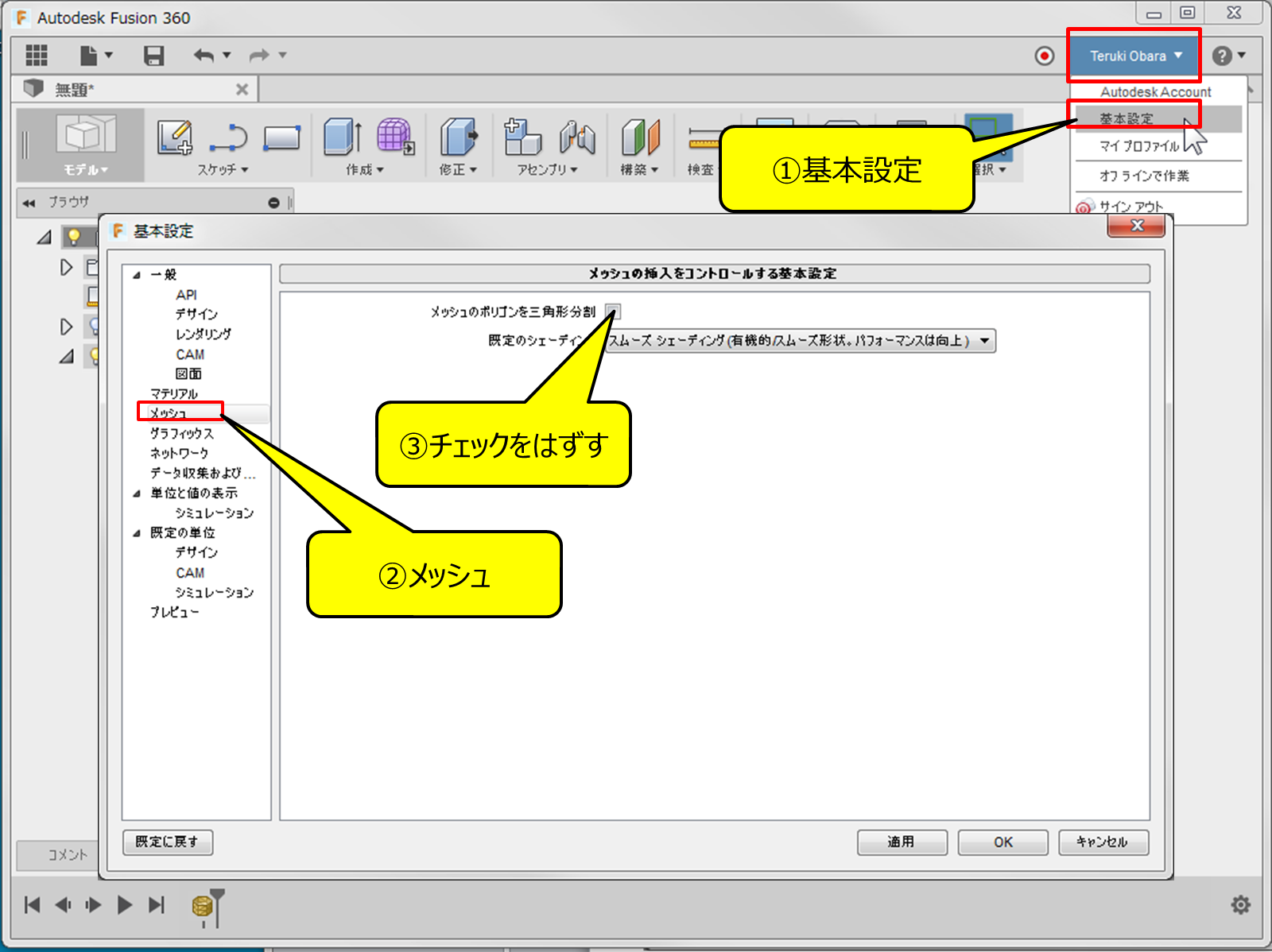Choose the sketch rectangle tool icon

[282, 137]
